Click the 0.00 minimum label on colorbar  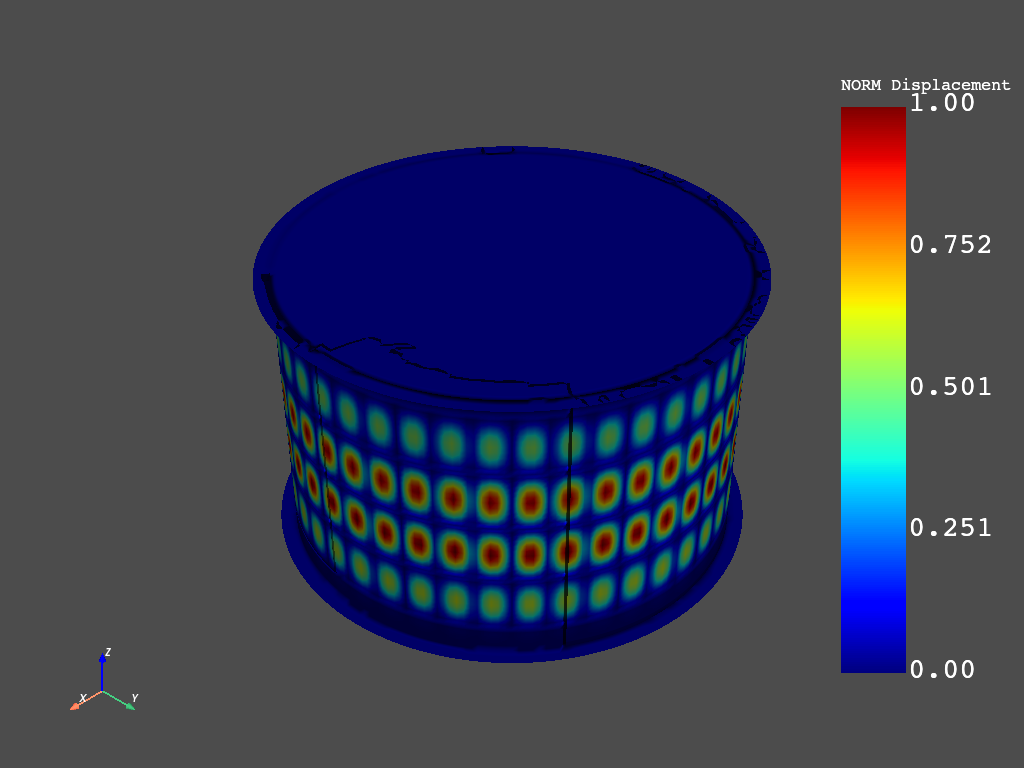pos(941,669)
